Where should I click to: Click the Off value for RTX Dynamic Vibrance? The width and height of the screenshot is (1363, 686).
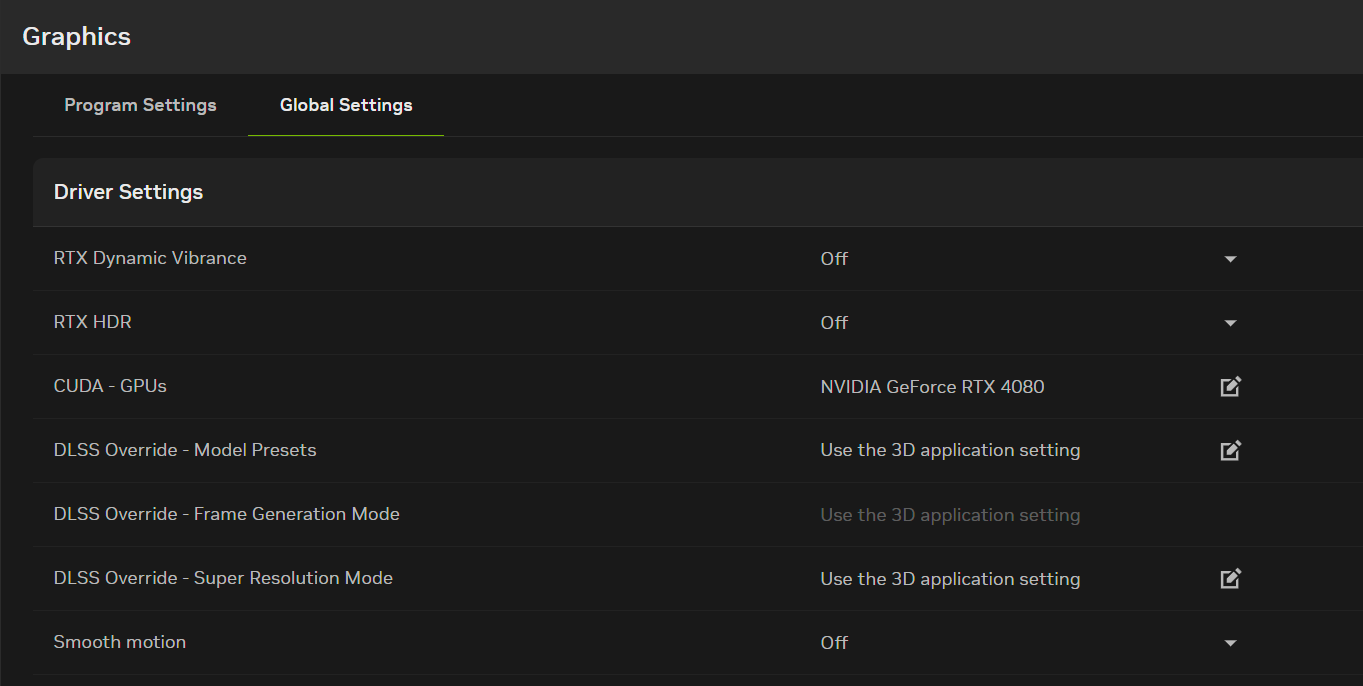[834, 259]
